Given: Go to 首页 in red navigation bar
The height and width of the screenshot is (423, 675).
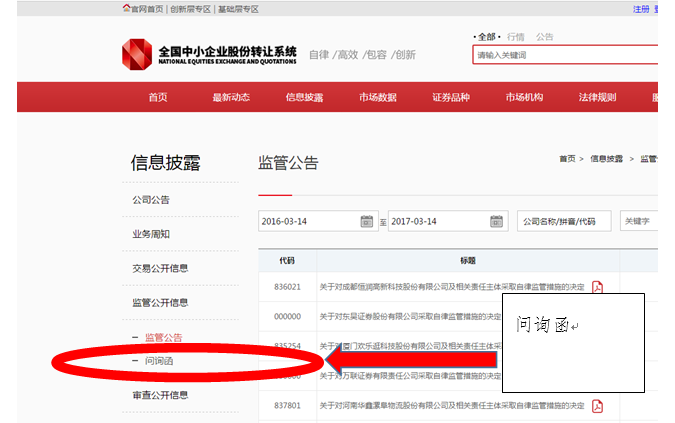Looking at the screenshot, I should tap(157, 97).
